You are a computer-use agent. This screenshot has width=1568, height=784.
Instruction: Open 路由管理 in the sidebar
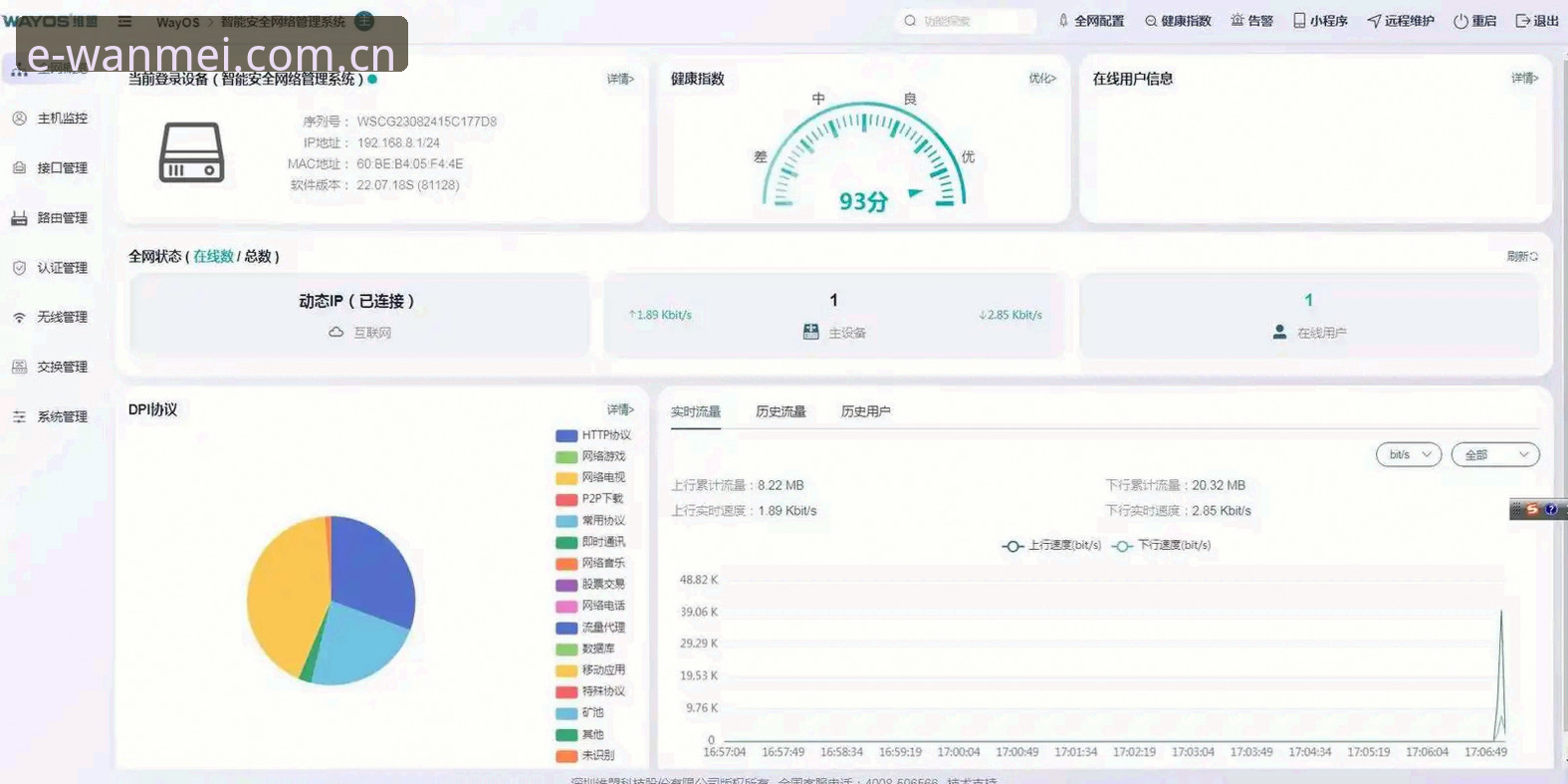50,218
